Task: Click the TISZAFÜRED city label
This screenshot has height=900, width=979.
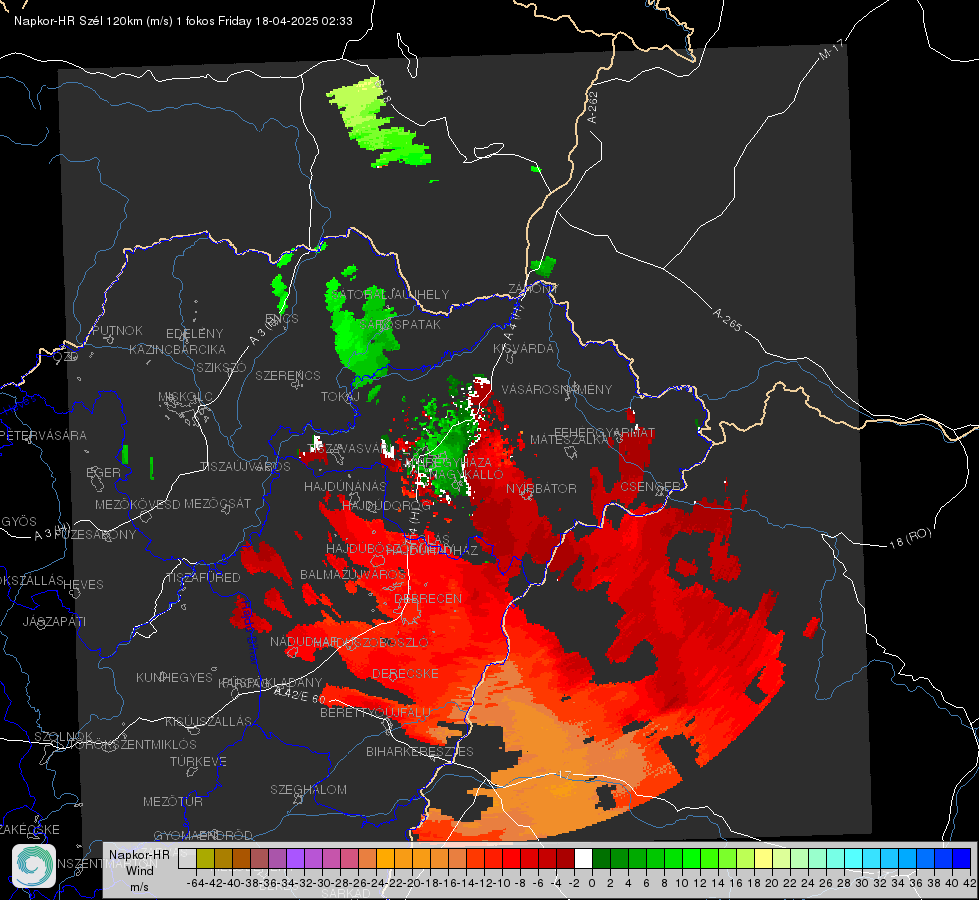Action: click(x=203, y=577)
